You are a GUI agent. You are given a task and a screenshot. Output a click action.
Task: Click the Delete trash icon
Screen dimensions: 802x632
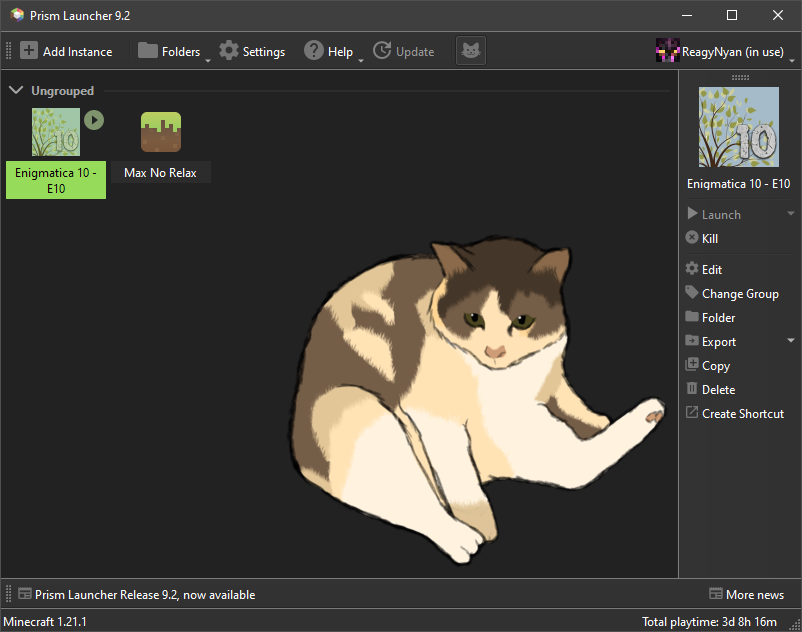pyautogui.click(x=692, y=388)
